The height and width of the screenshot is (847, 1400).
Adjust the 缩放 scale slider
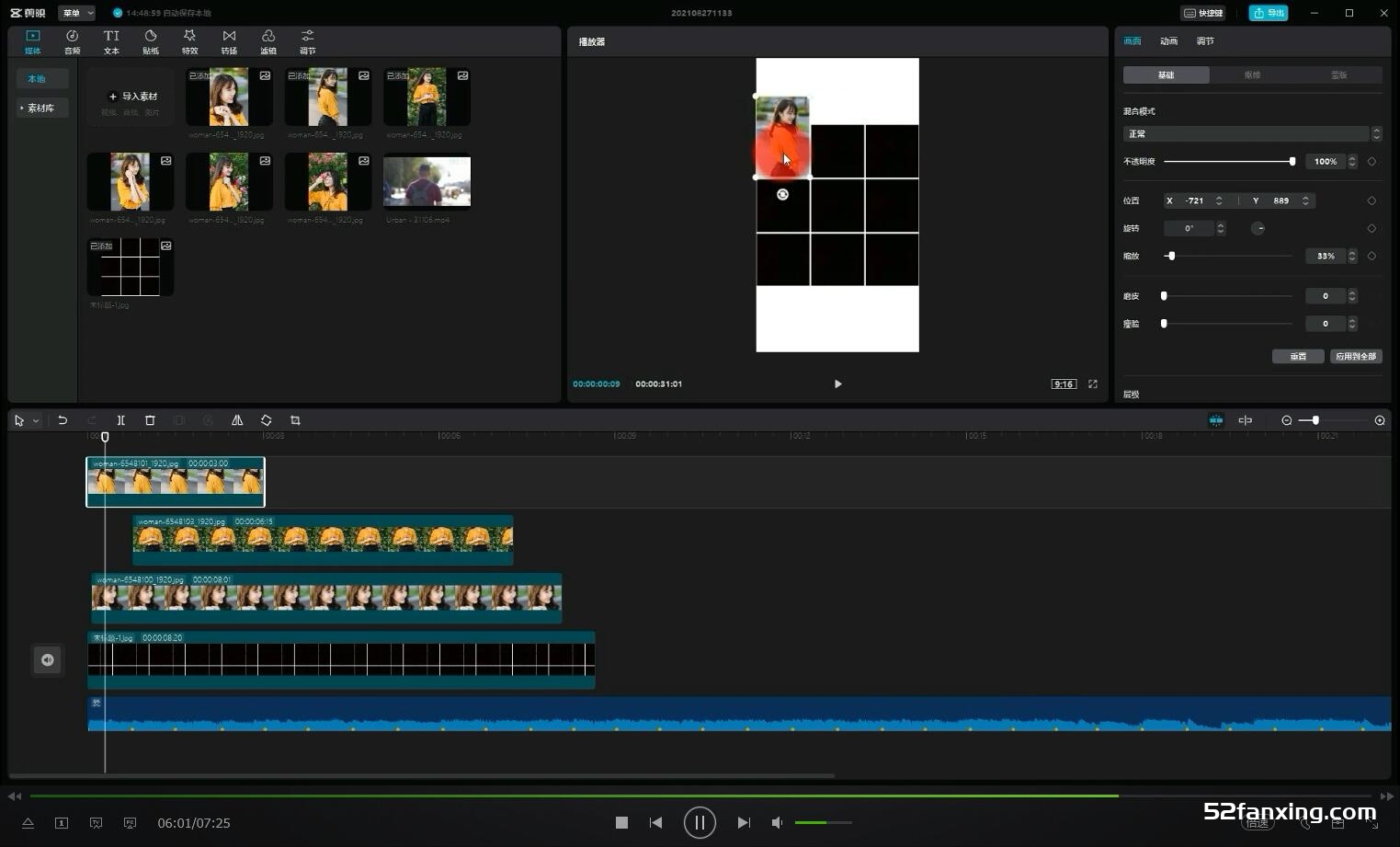click(1229, 256)
